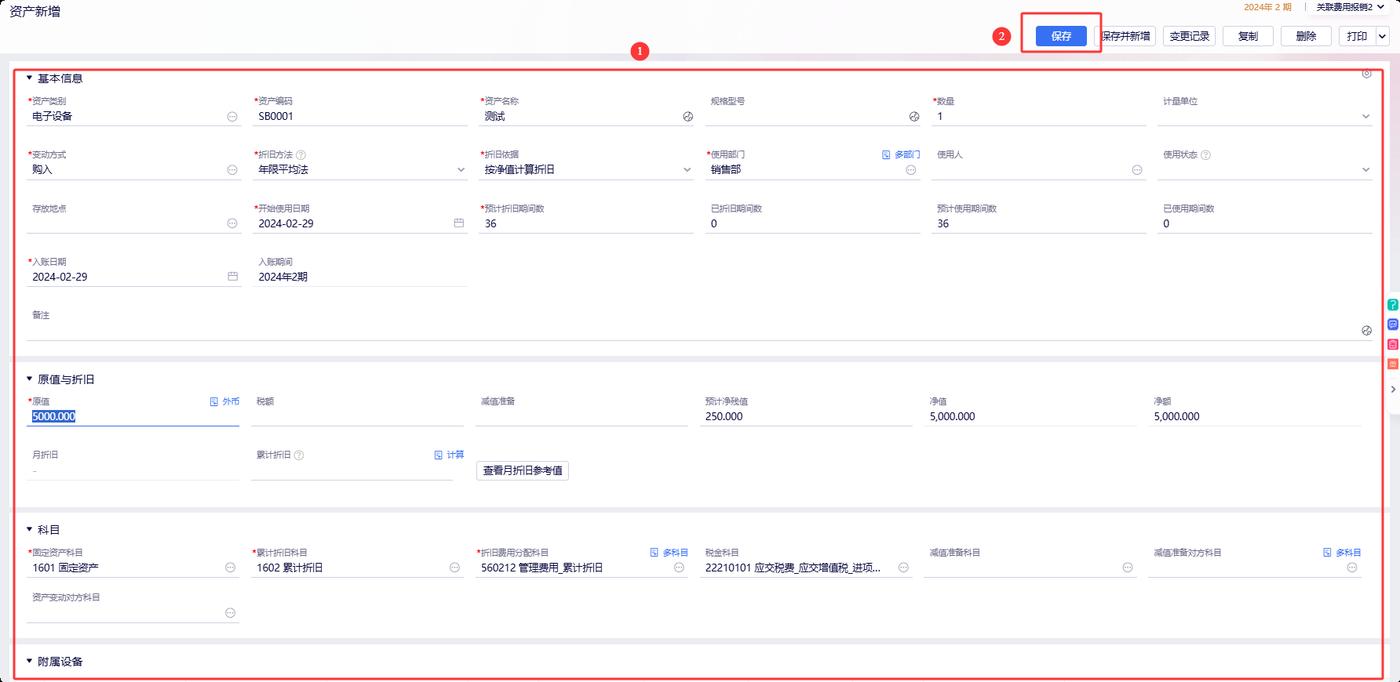Click the 查看月折旧参考值 button
Viewport: 1400px width, 682px height.
522,470
